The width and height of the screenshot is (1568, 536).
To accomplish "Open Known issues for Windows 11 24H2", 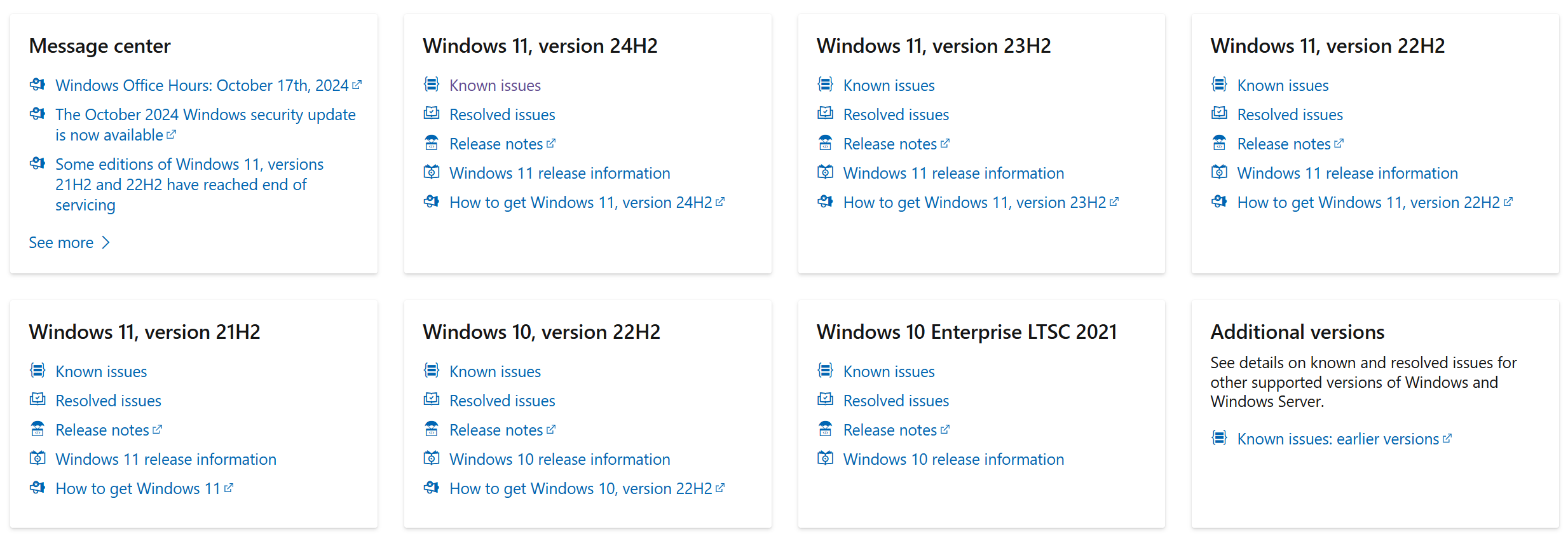I will (494, 86).
